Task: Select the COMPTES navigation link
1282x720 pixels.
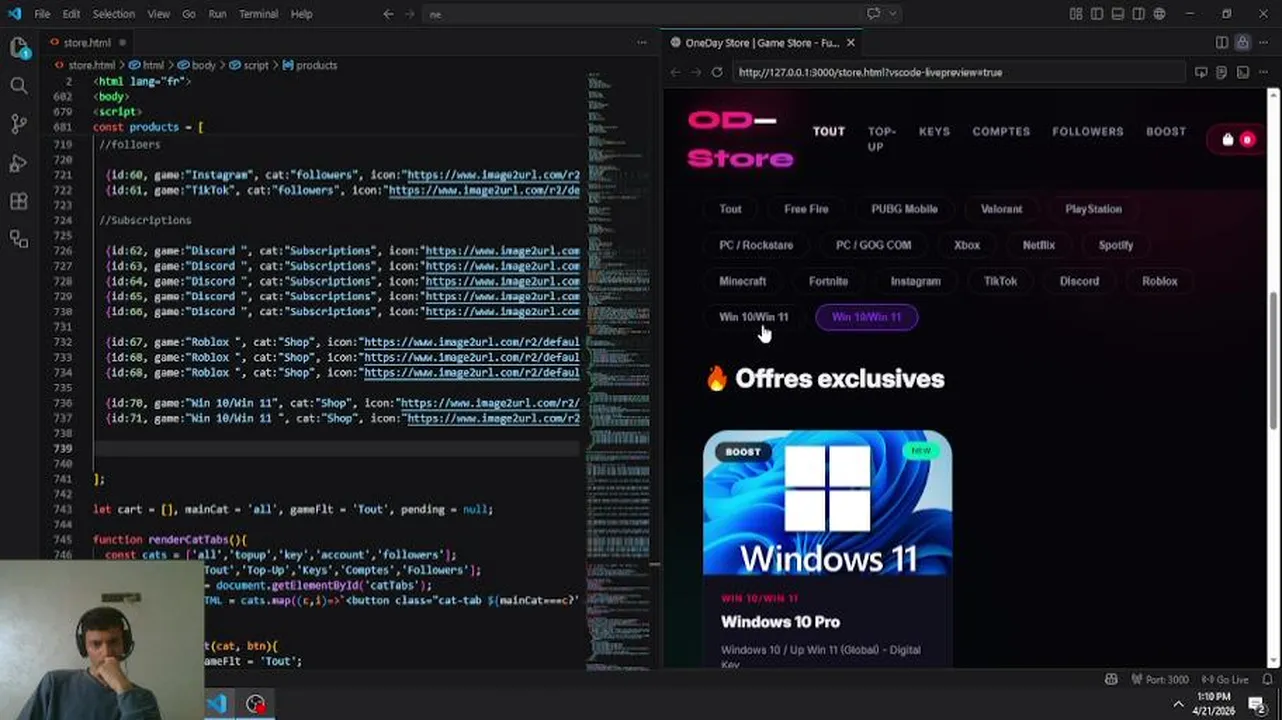Action: click(1001, 131)
